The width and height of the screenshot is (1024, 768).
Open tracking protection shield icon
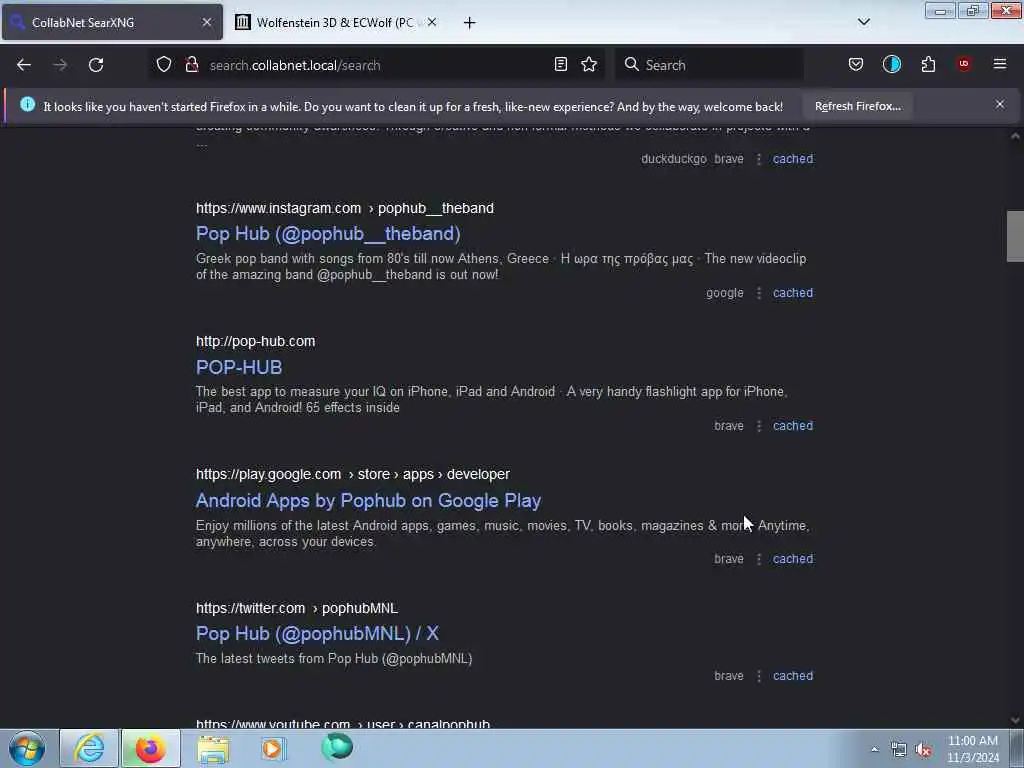[164, 65]
